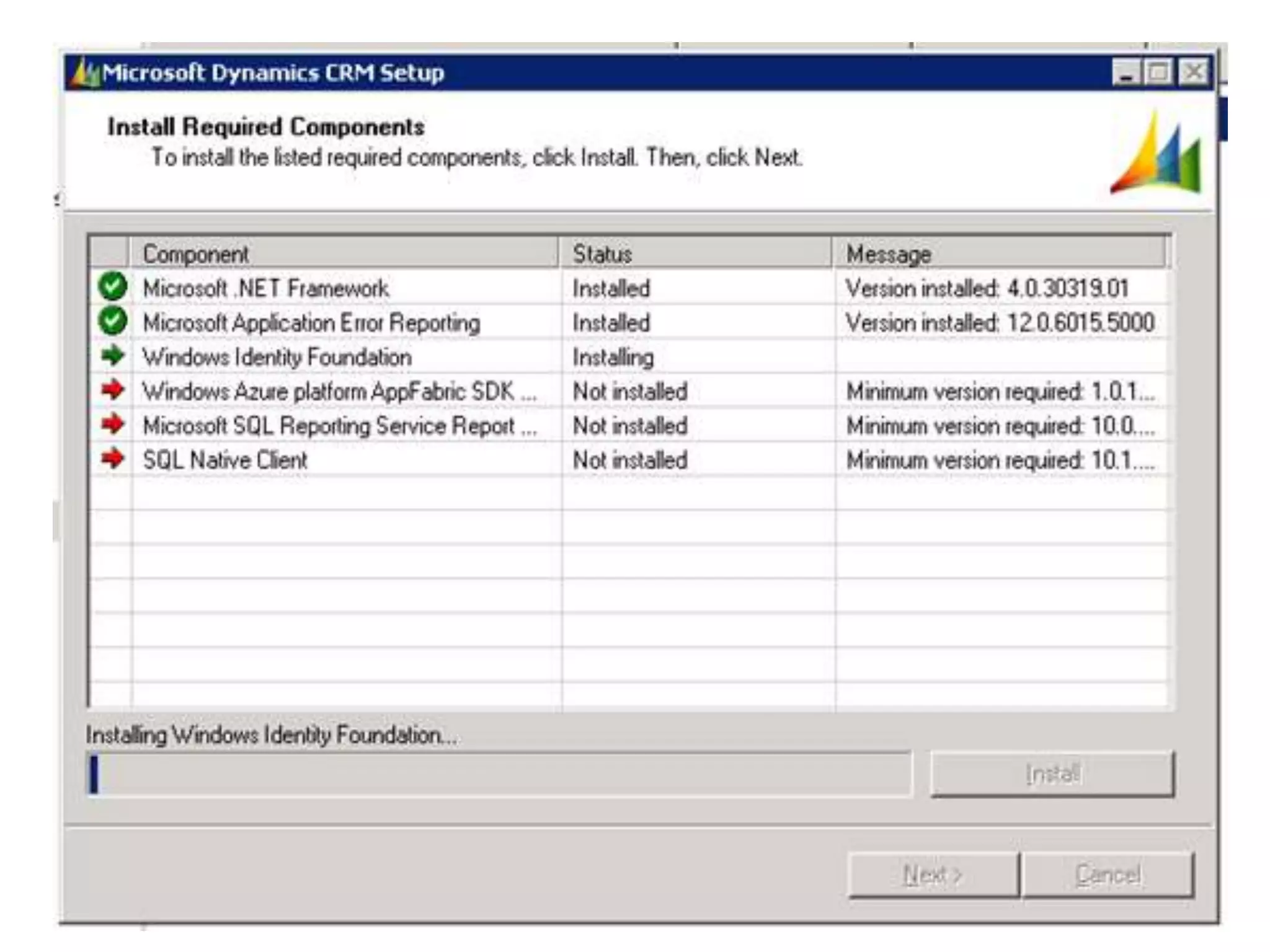Click red arrow beside SQL Reporting Service Report
Image resolution: width=1270 pixels, height=952 pixels.
(x=112, y=425)
